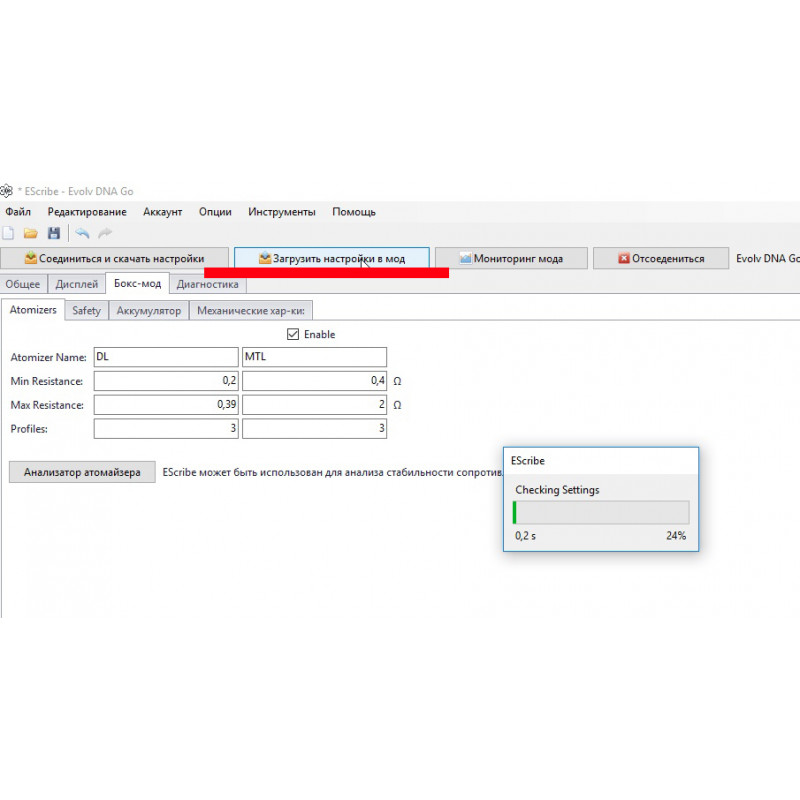Screen dimensions: 800x800
Task: Click the Redo arrow icon
Action: tap(105, 233)
